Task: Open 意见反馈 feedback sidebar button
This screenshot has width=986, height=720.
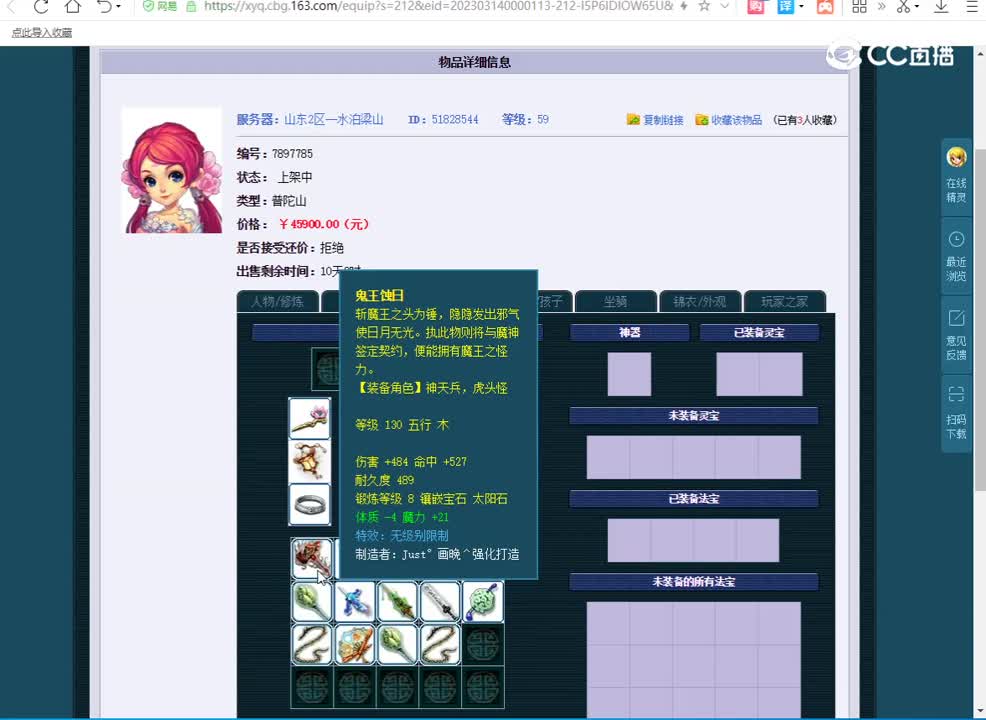Action: tap(956, 335)
